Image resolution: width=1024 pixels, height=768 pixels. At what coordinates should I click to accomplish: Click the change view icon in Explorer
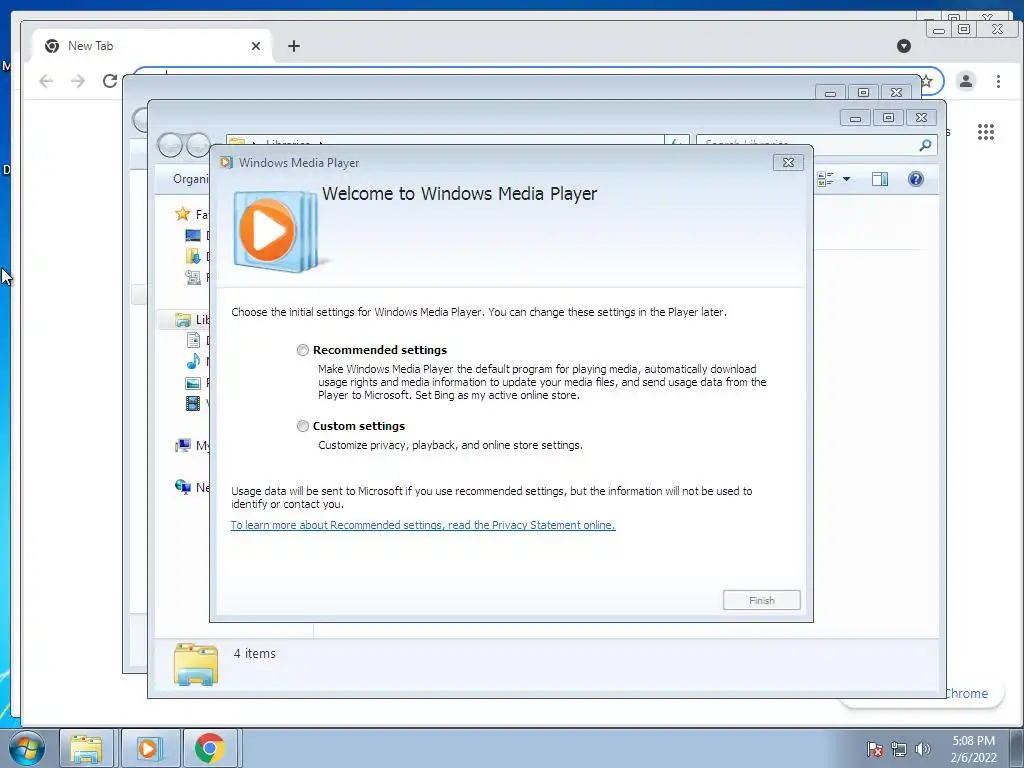[x=825, y=179]
